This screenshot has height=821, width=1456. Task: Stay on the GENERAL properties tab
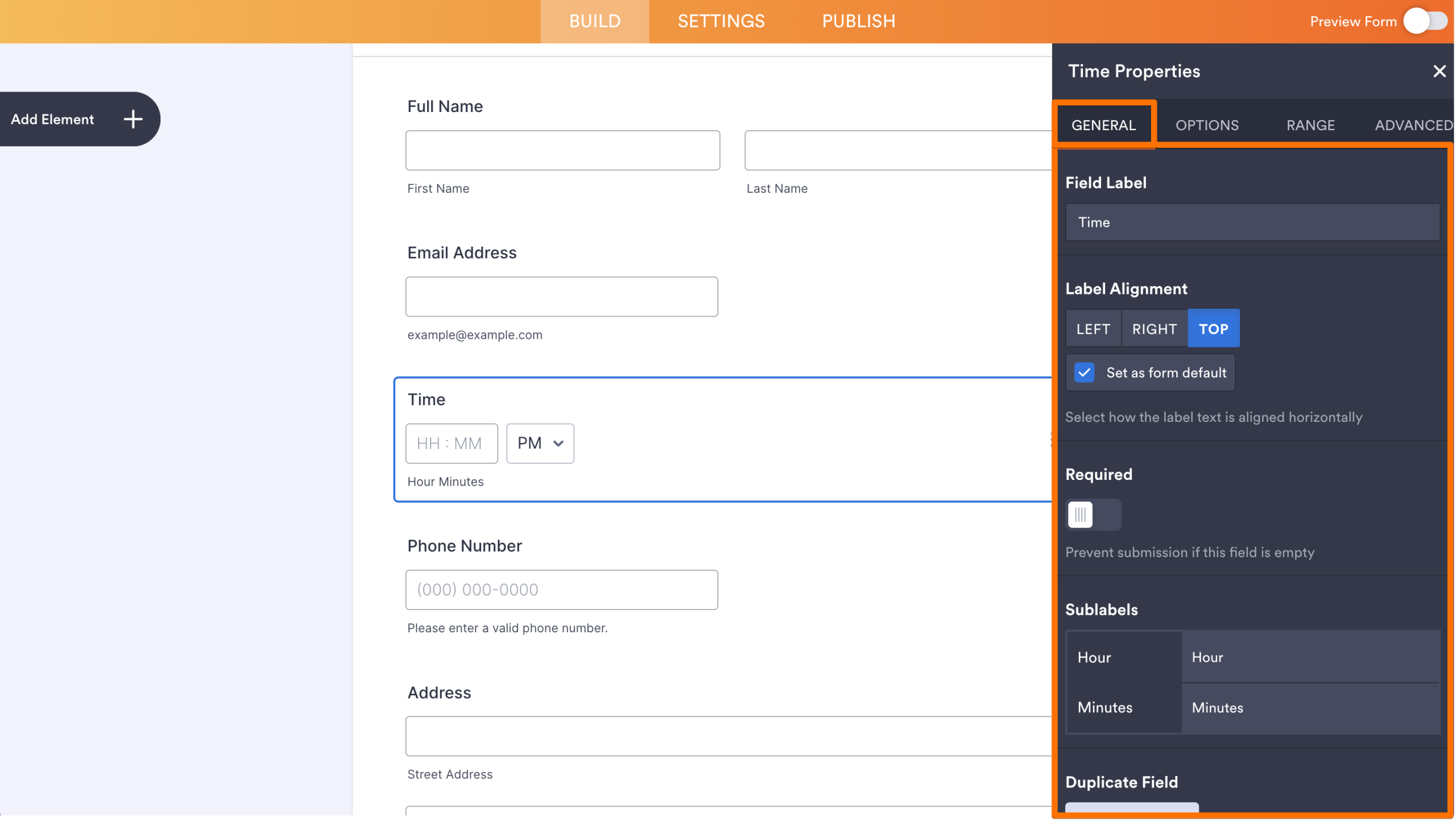pyautogui.click(x=1103, y=125)
